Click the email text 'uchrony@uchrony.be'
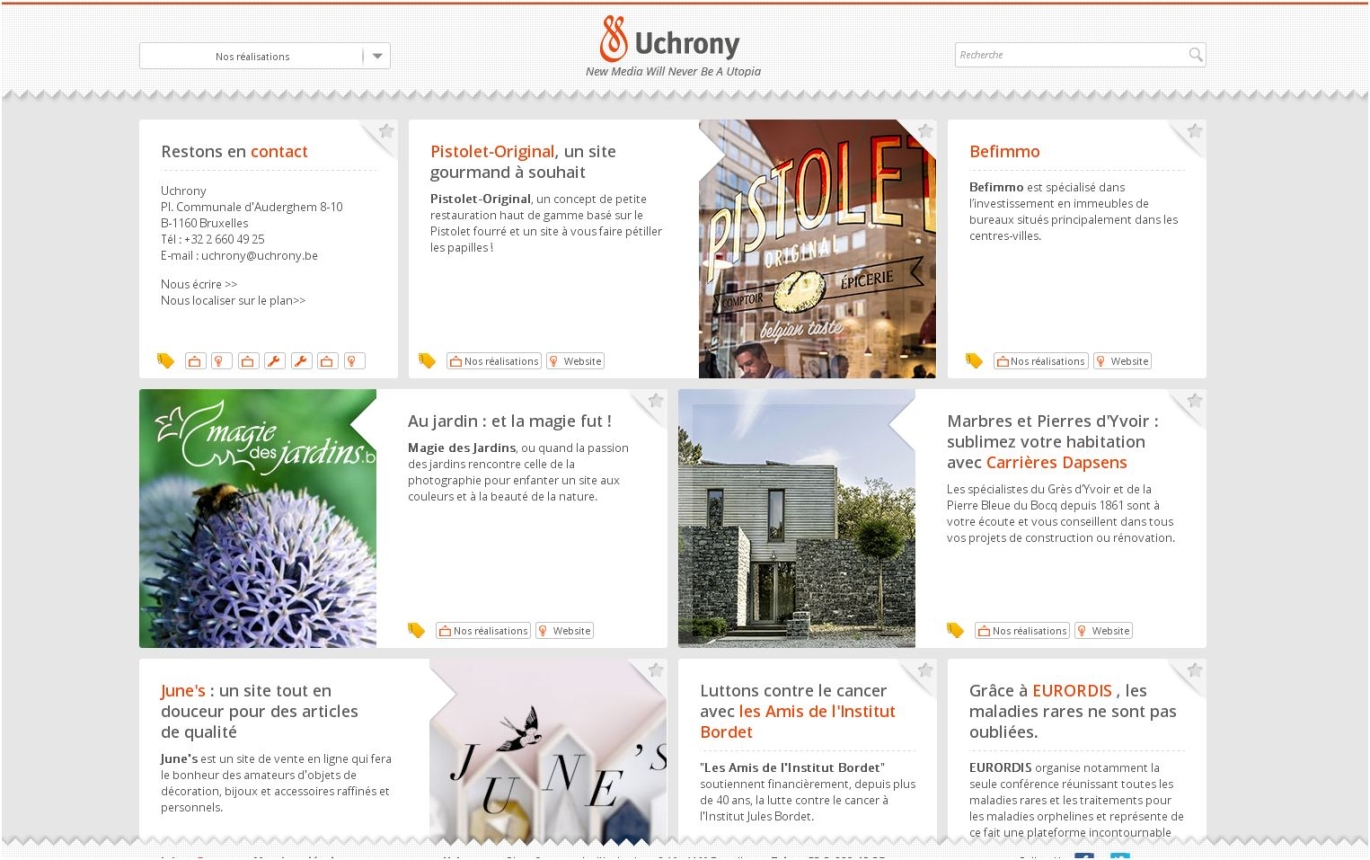 (x=260, y=256)
